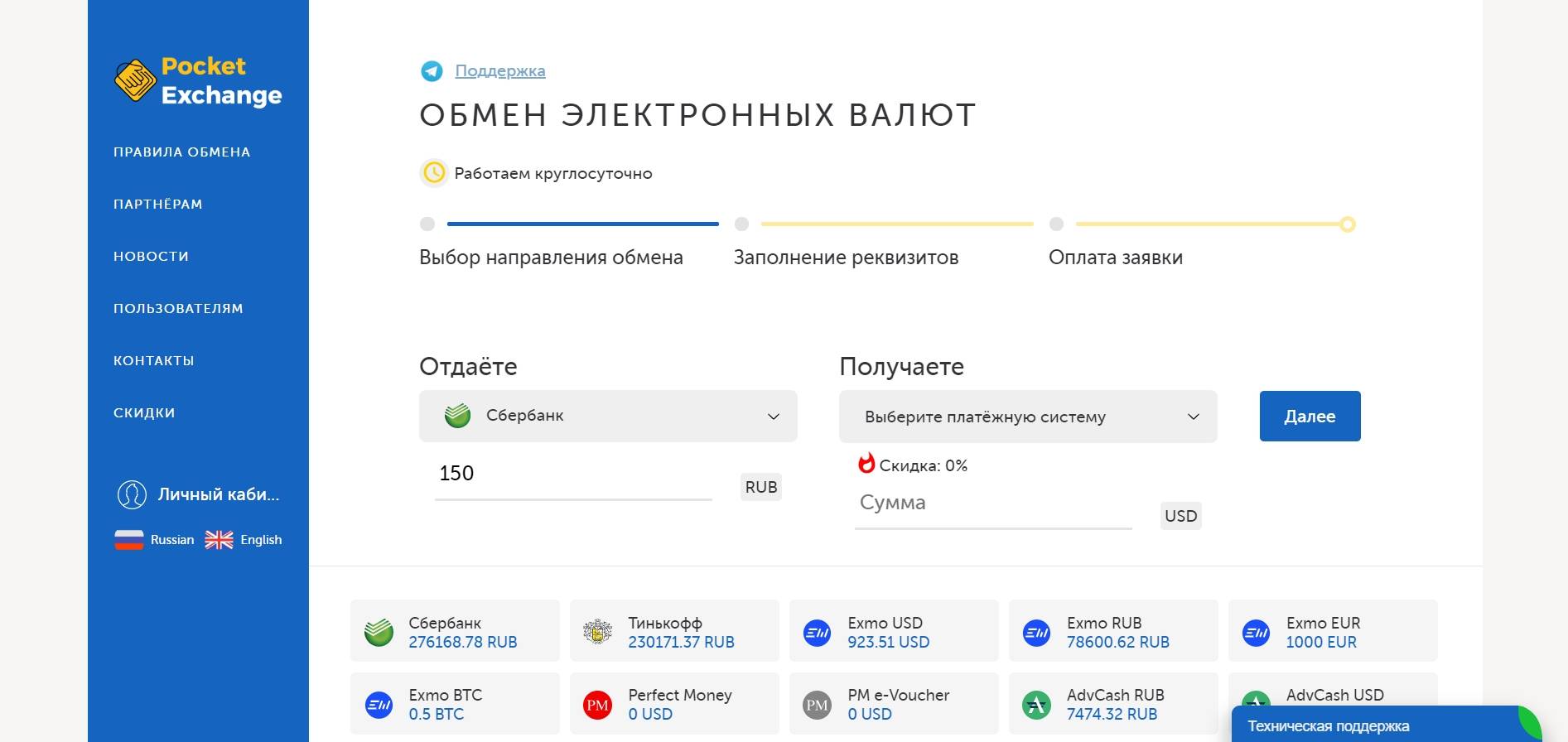Switch language to English

(x=261, y=540)
